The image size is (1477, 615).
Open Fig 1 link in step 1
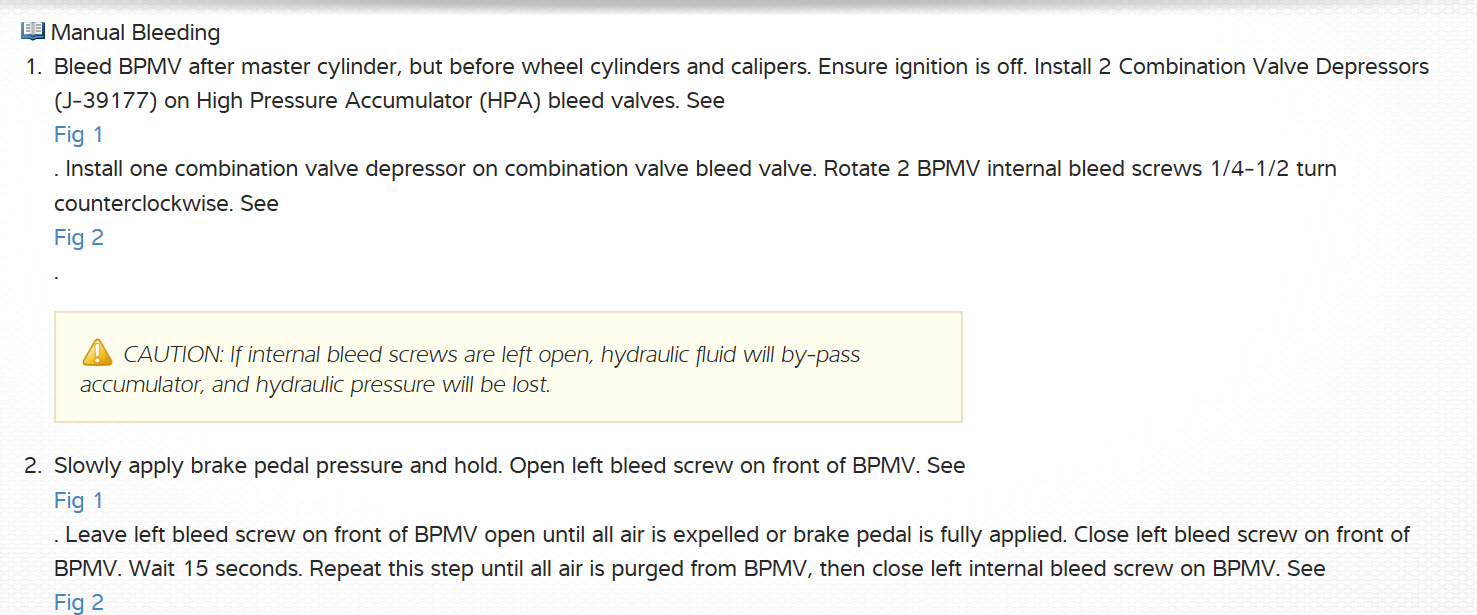(x=78, y=135)
